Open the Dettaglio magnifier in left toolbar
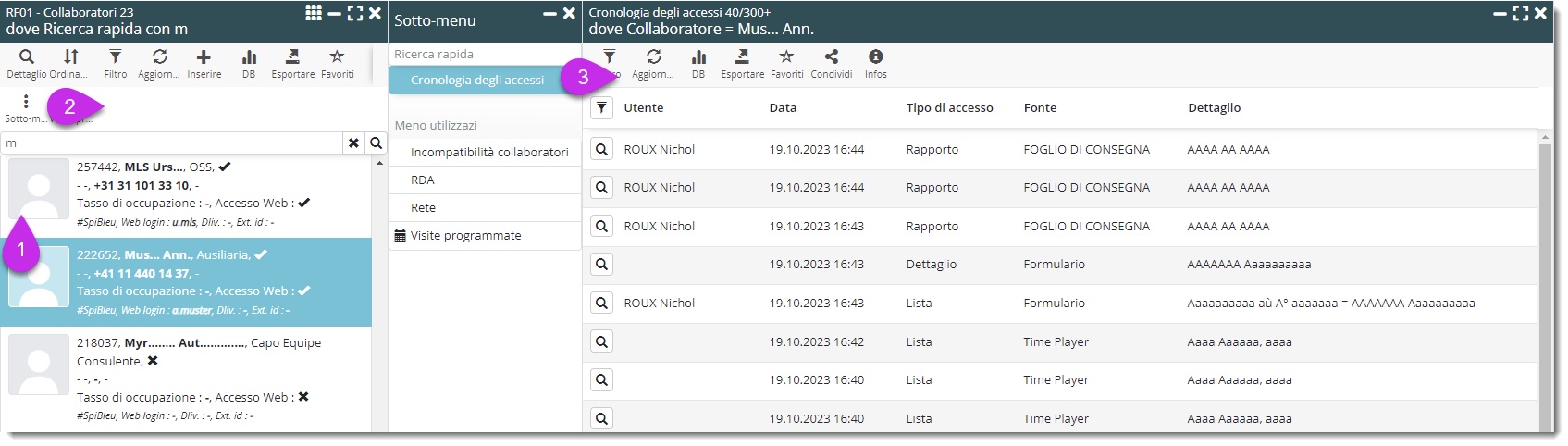This screenshot has height=446, width=1568. [x=26, y=57]
